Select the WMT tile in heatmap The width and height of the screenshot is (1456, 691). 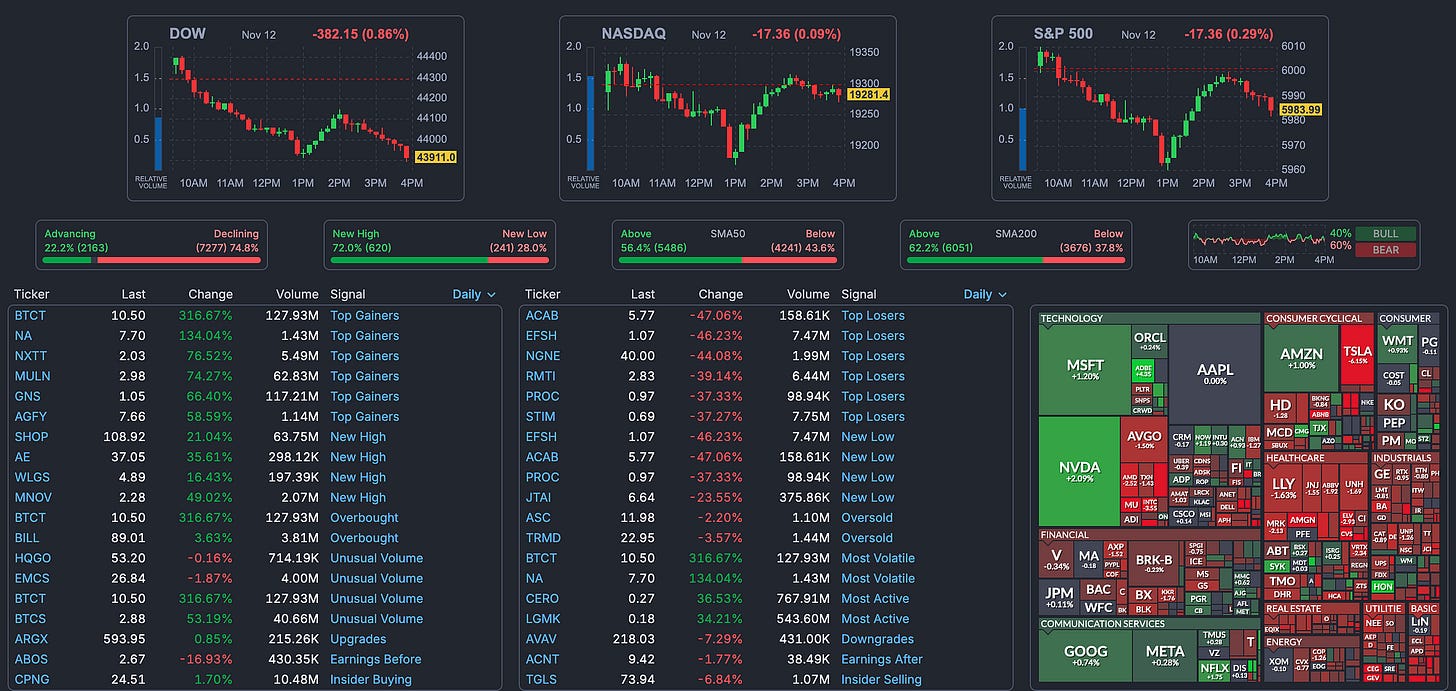(1397, 345)
